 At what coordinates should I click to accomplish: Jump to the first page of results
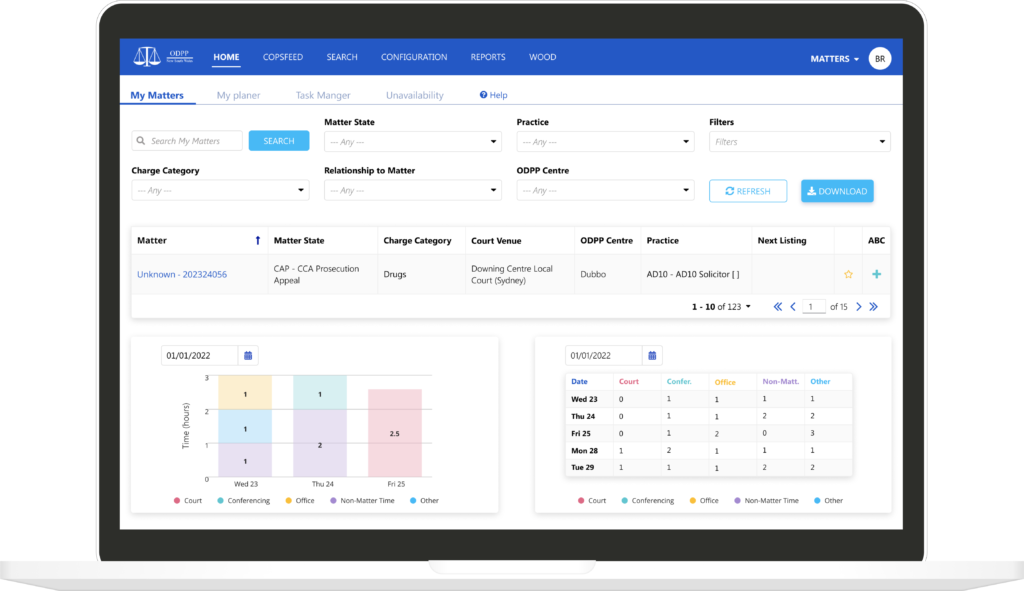778,307
